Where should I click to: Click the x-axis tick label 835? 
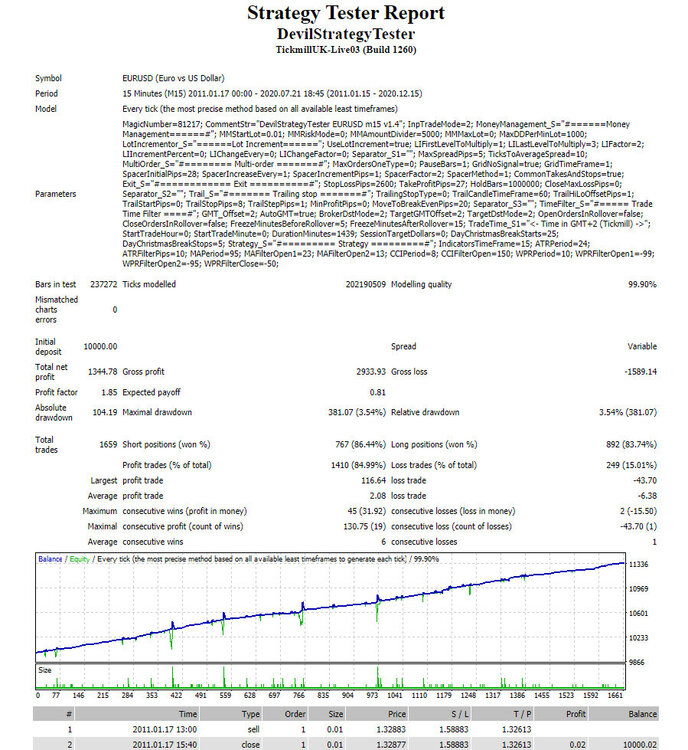(323, 695)
